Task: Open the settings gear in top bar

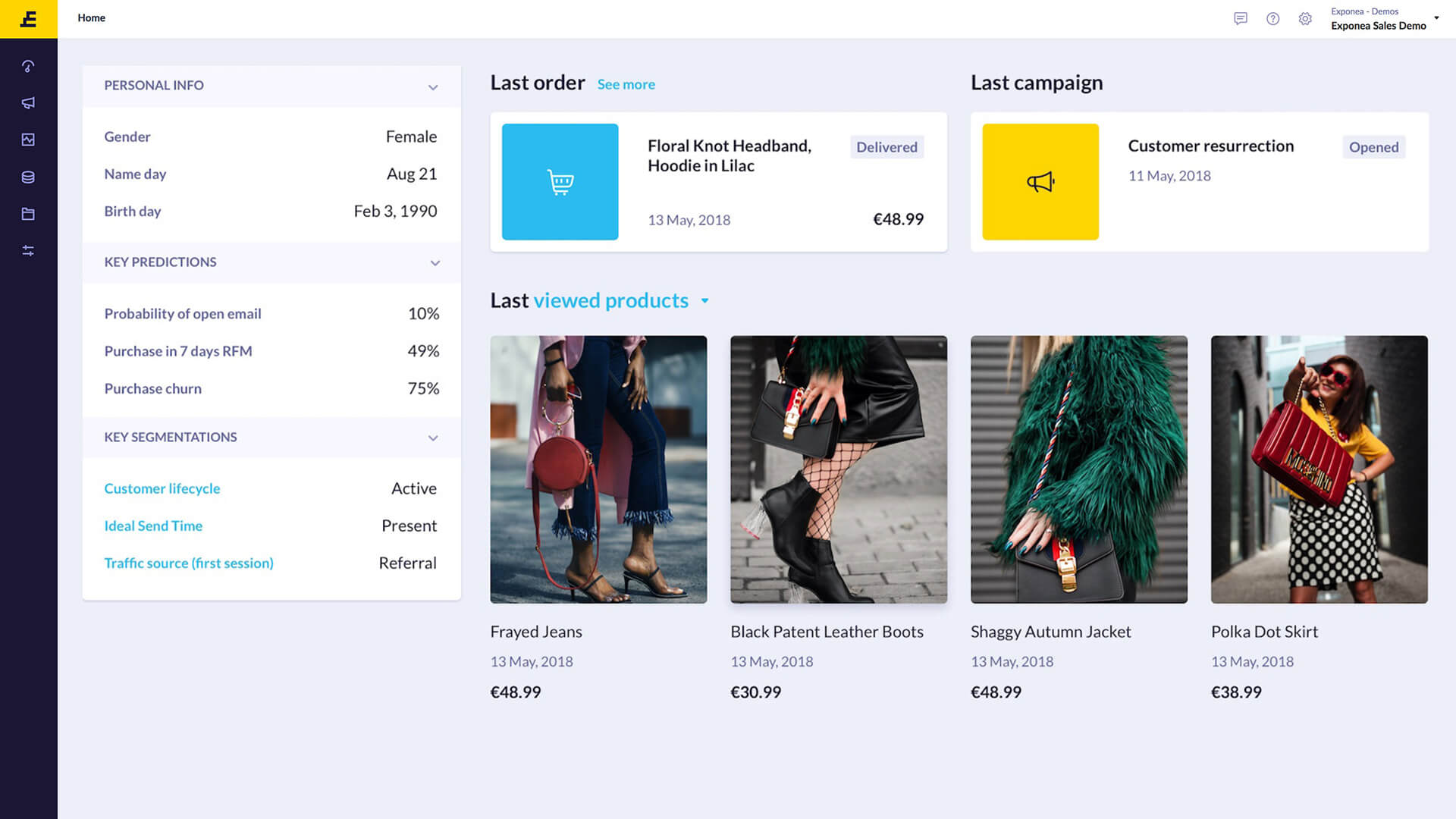Action: point(1305,19)
